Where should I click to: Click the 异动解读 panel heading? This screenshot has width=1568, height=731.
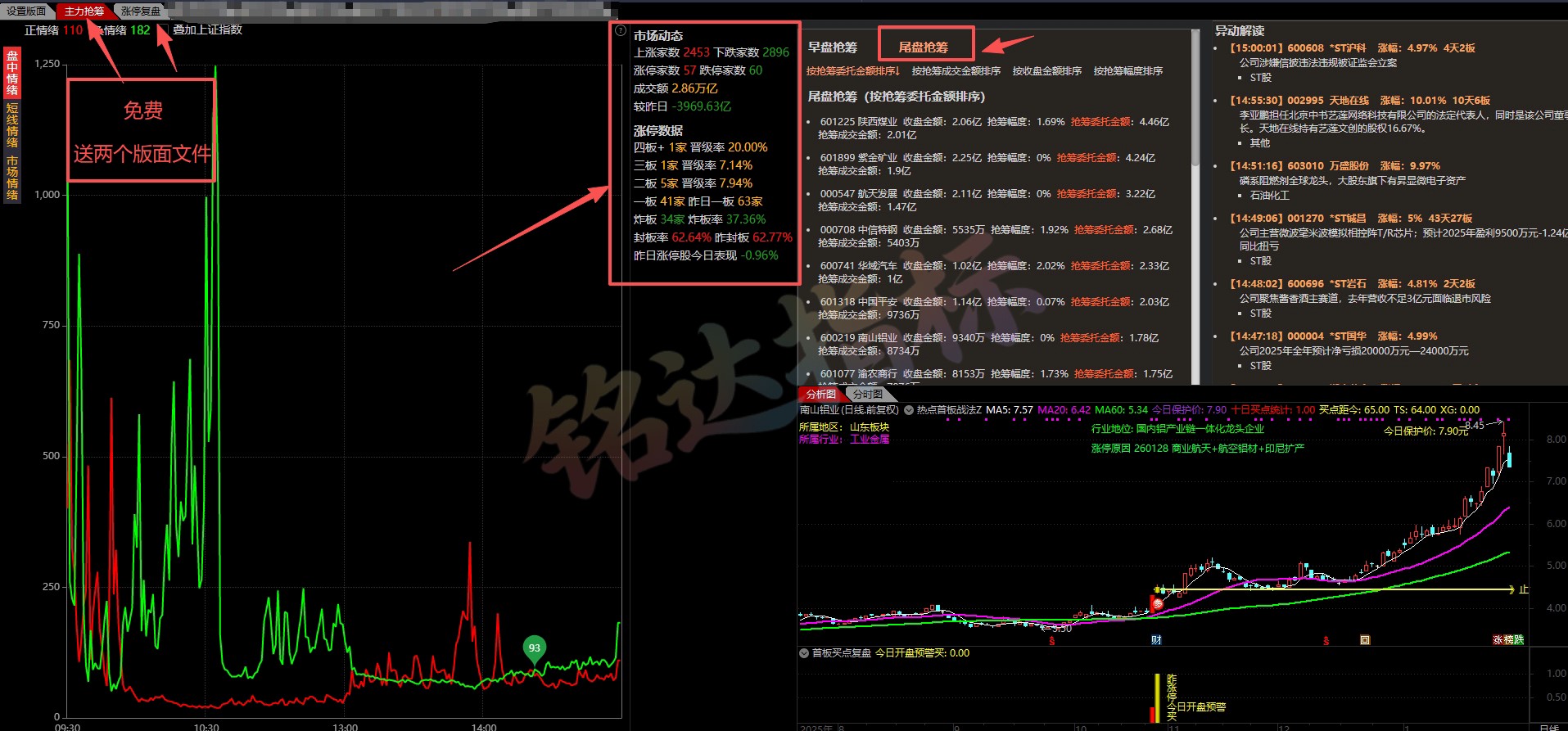[1240, 31]
